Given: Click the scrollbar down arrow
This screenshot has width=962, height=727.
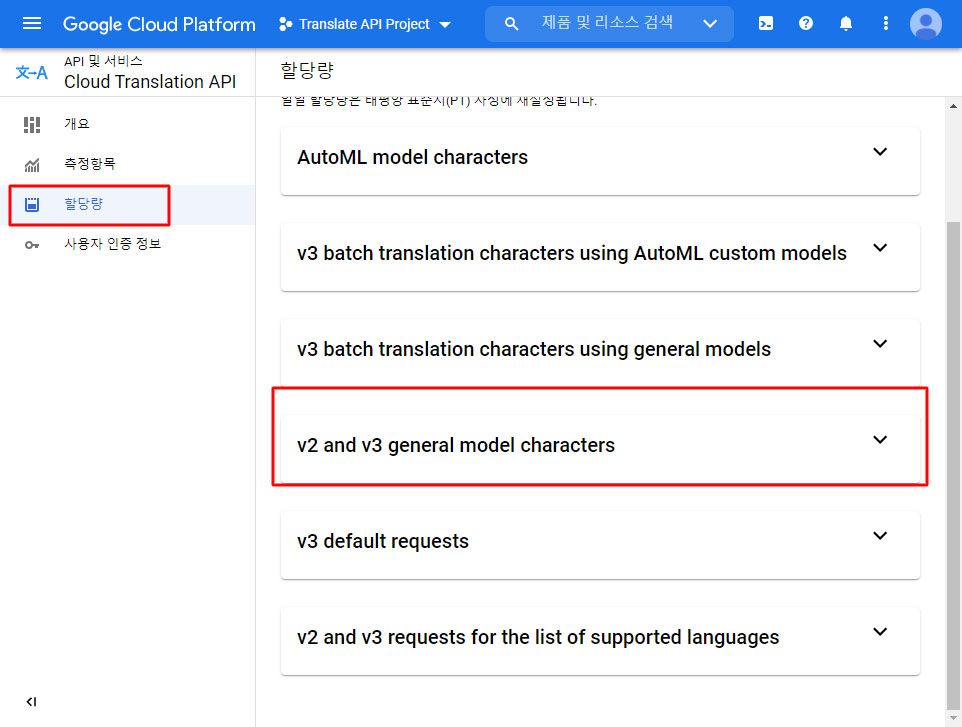Looking at the screenshot, I should [953, 718].
